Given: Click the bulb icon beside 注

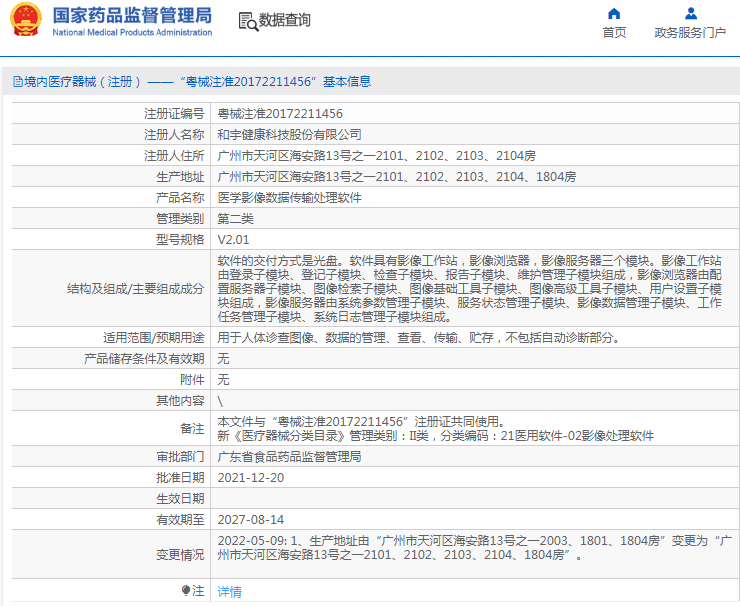Looking at the screenshot, I should [x=186, y=590].
